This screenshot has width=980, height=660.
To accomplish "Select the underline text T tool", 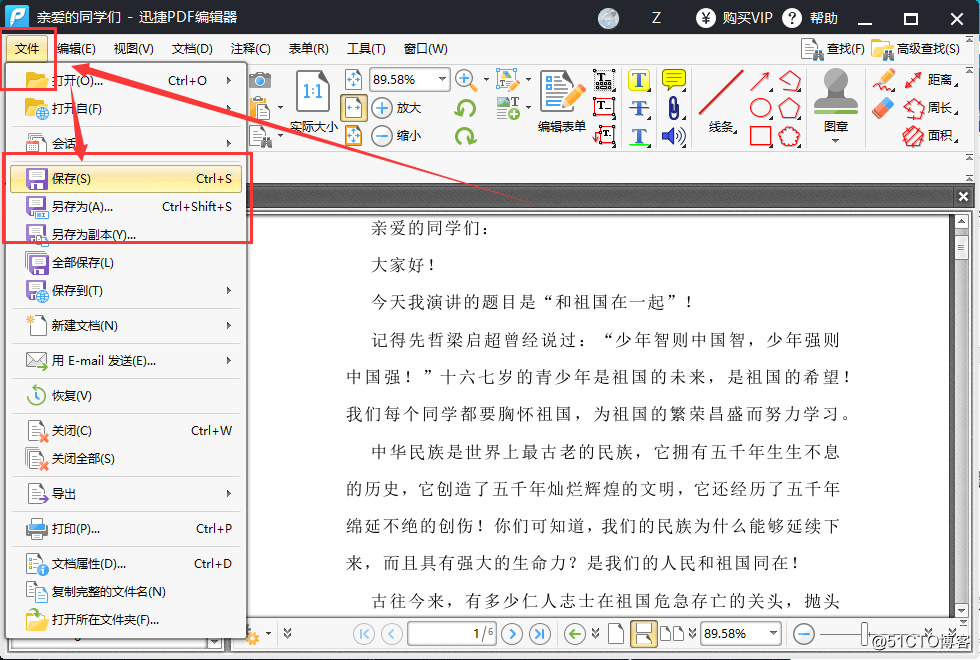I will [x=639, y=136].
